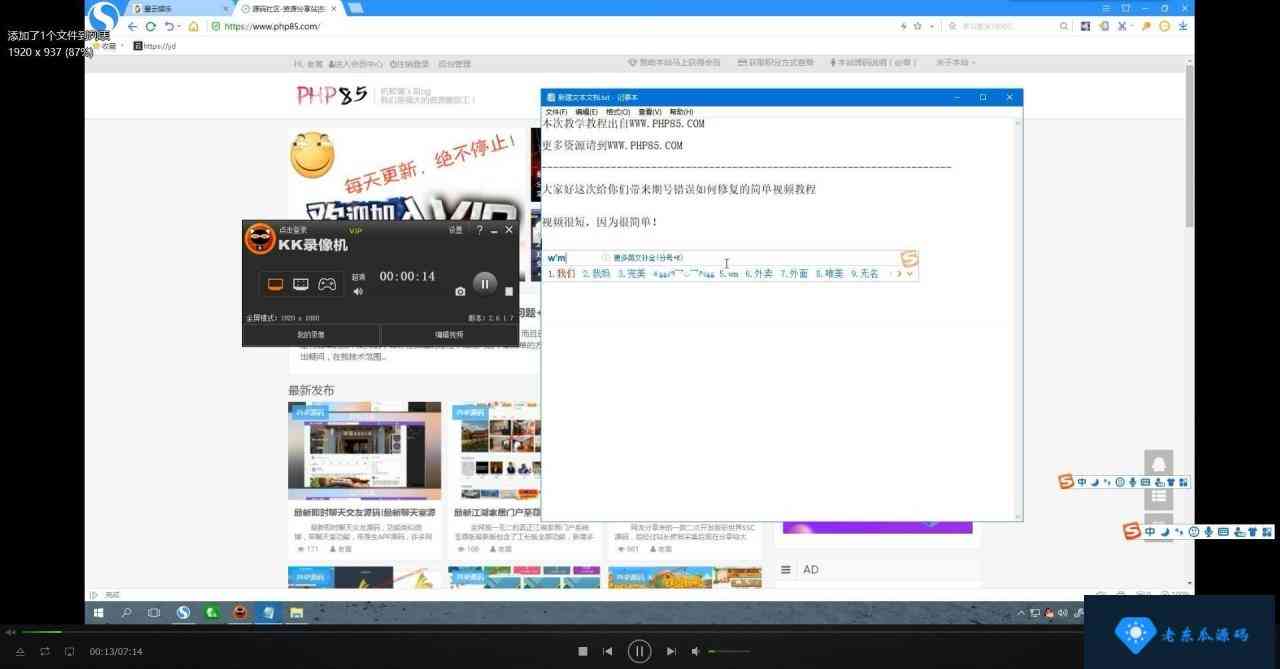Choose IME candidate 9 无名

click(864, 273)
